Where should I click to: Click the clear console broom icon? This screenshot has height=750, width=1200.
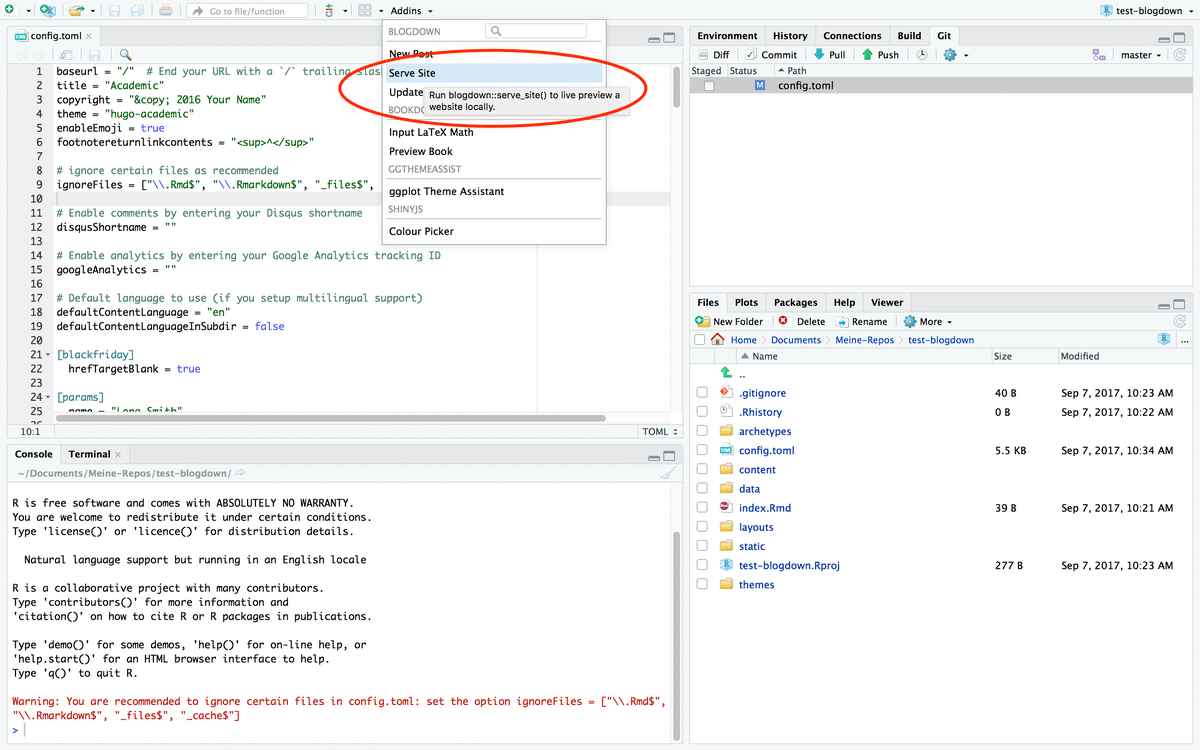pyautogui.click(x=667, y=474)
